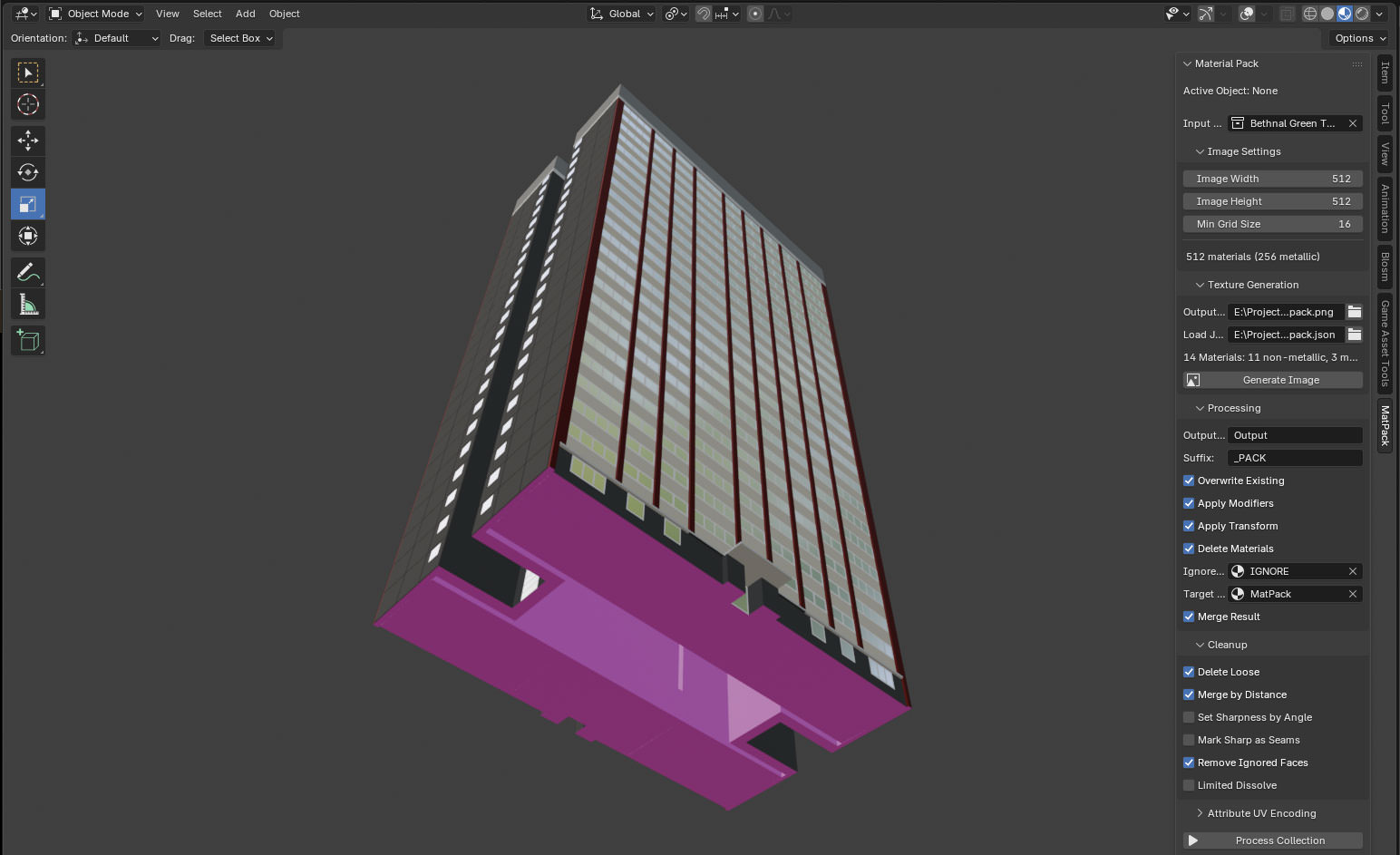Select the Rotate tool
The height and width of the screenshot is (855, 1400).
coord(28,172)
